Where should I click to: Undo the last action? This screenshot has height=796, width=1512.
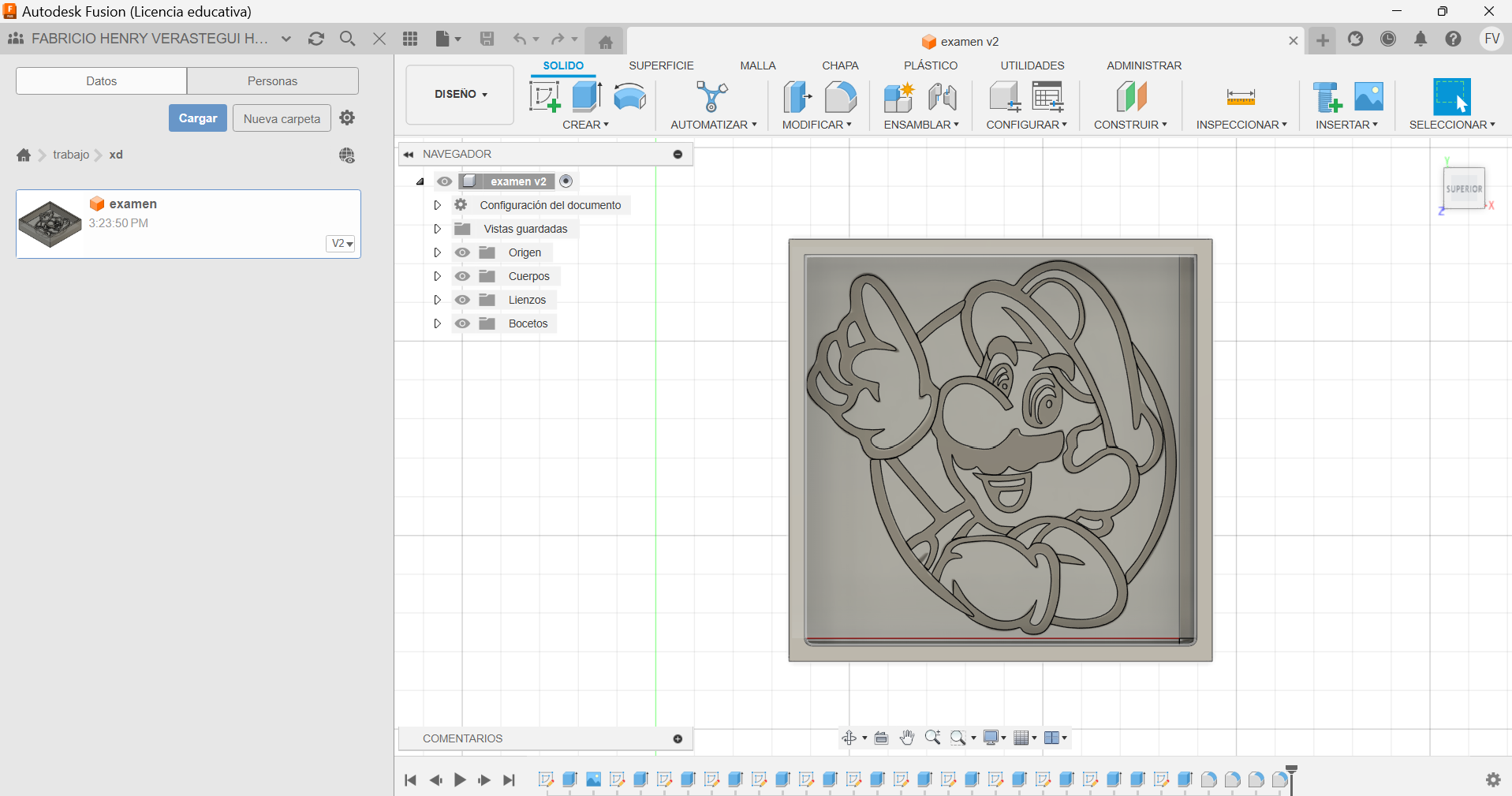(x=521, y=39)
